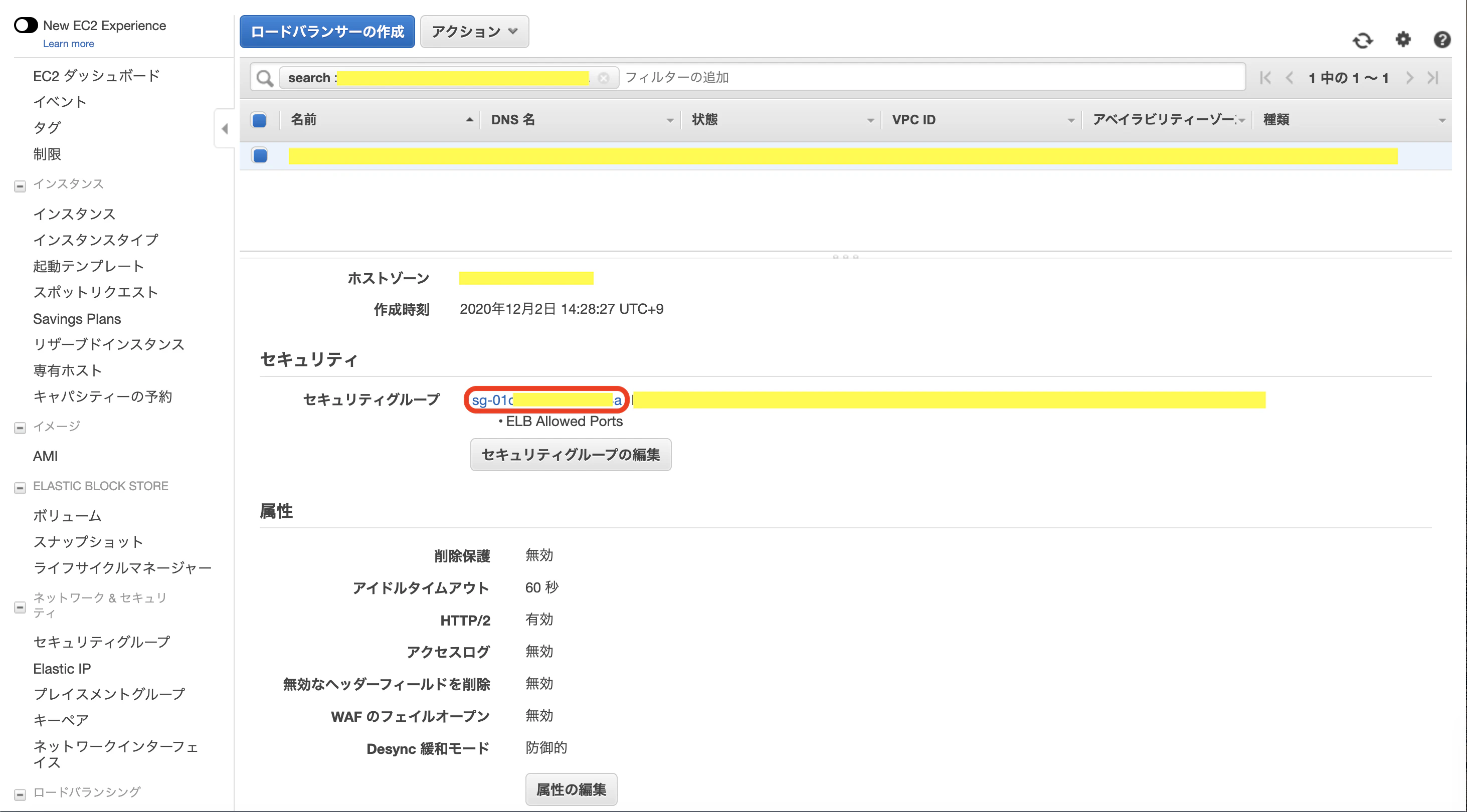This screenshot has height=812, width=1467.
Task: Open EC2 ダッシュボード in the sidebar
Action: [96, 76]
